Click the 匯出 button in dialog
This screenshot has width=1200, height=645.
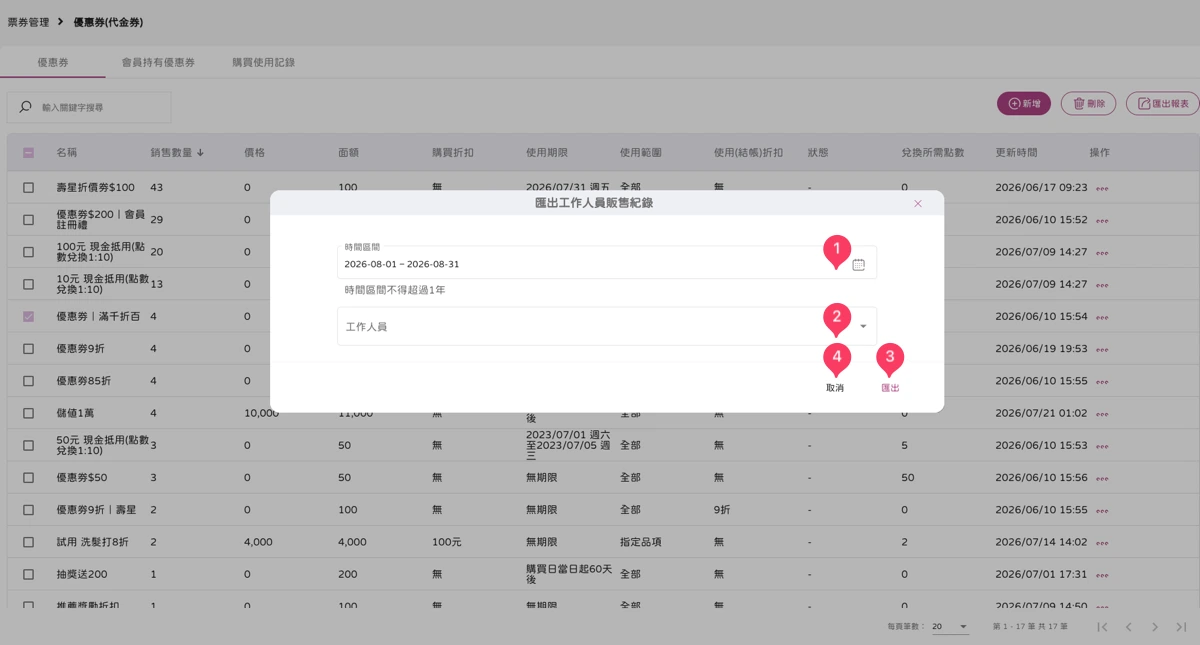click(890, 388)
